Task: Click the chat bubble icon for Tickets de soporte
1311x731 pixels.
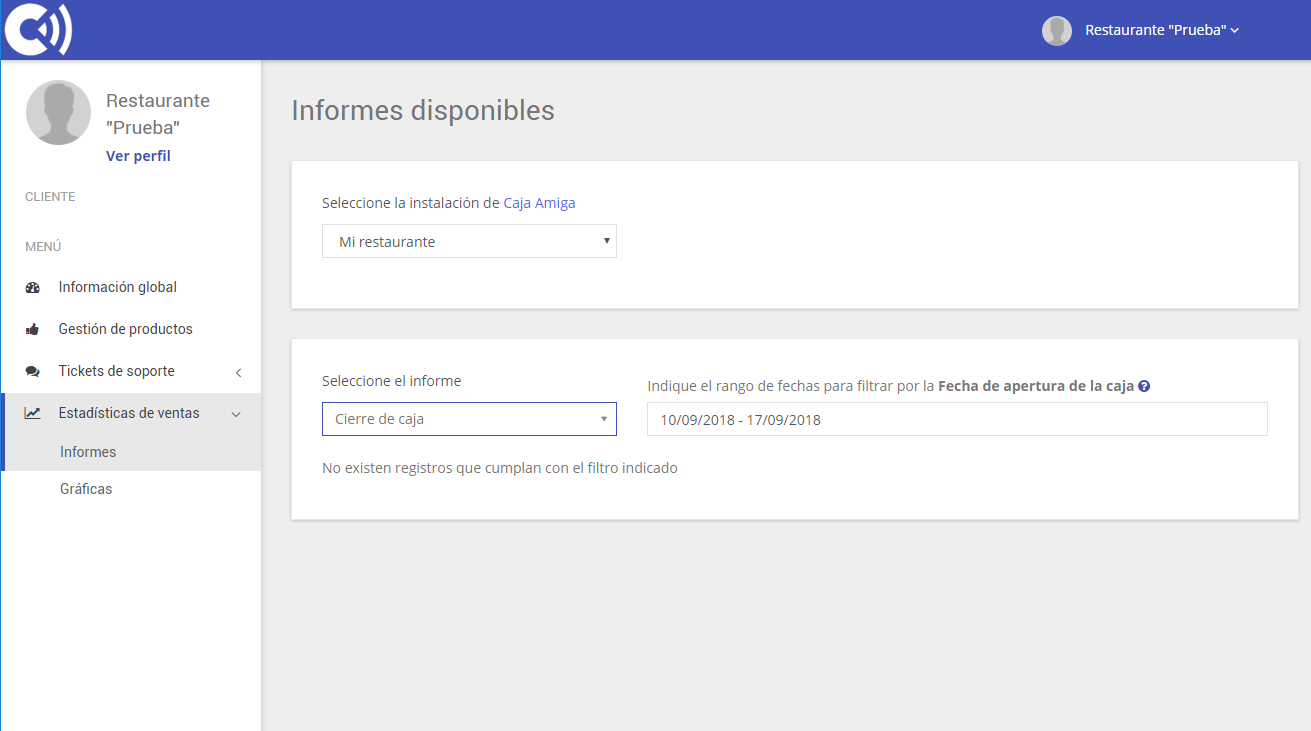Action: tap(32, 370)
